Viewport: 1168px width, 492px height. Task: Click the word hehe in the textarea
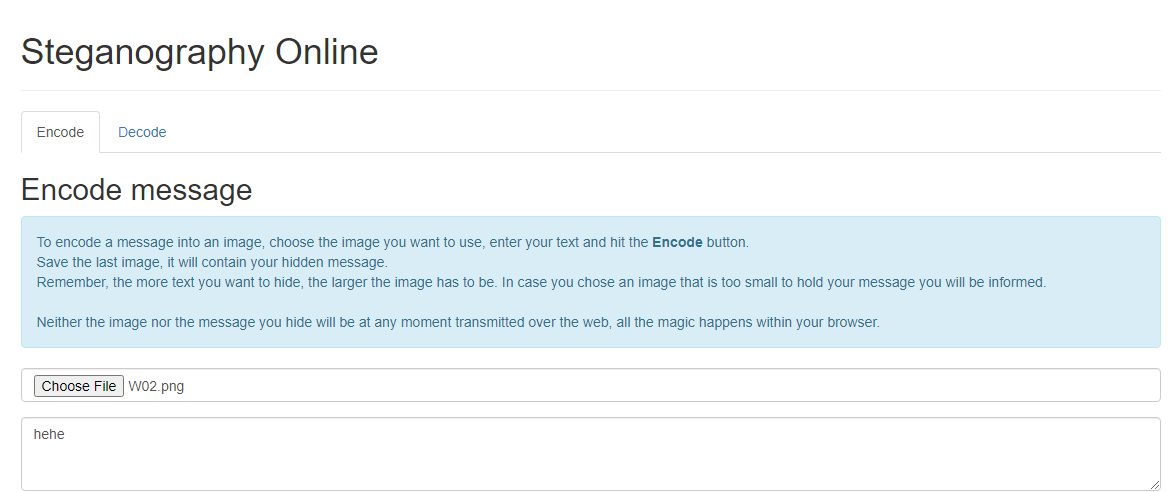pos(49,434)
